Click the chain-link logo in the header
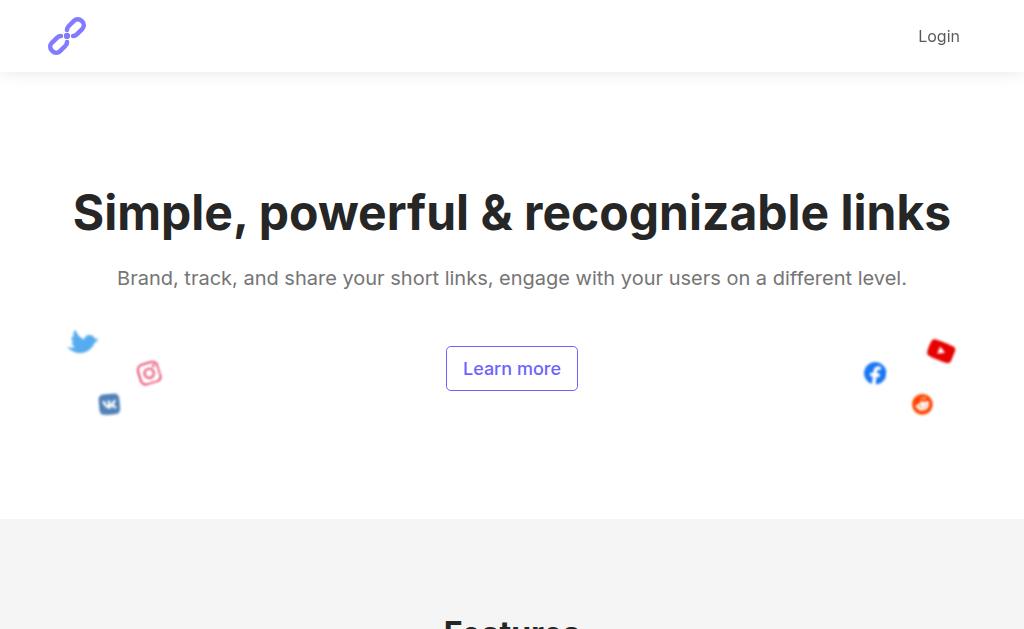The image size is (1024, 629). pos(67,36)
